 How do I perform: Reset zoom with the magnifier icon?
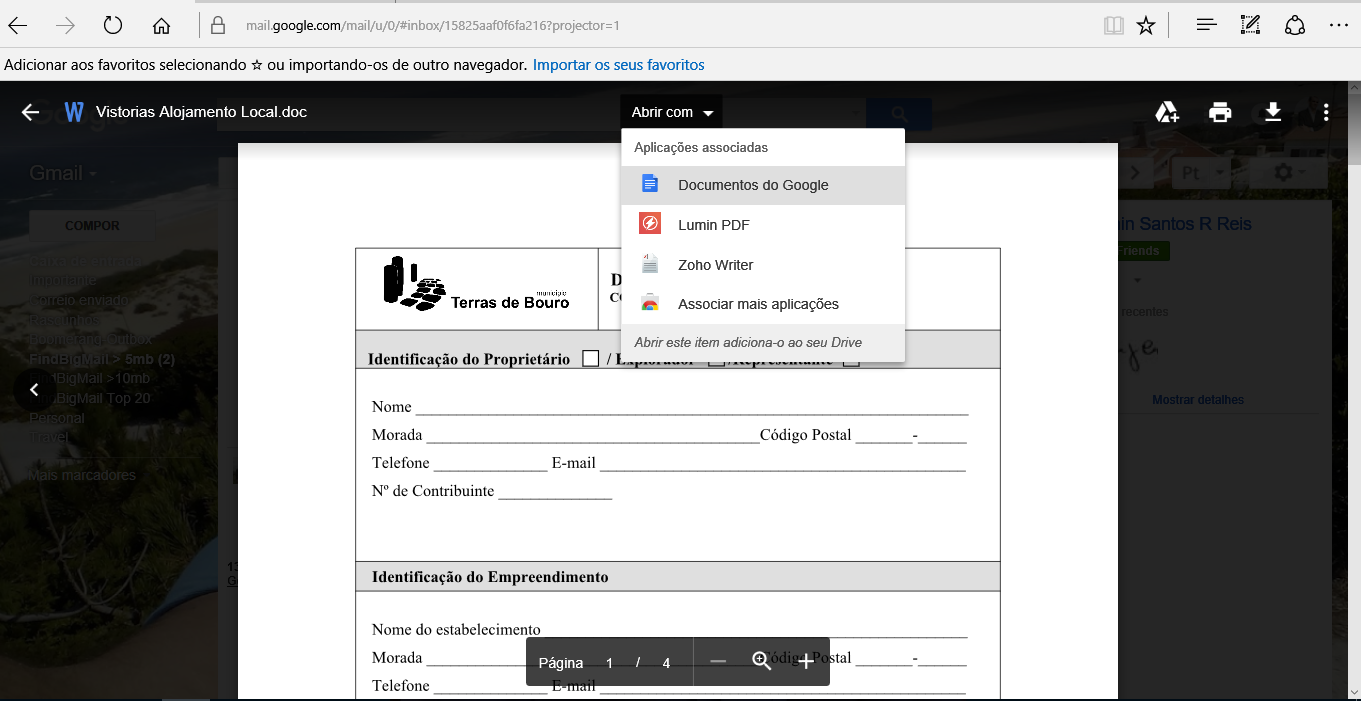click(x=762, y=661)
